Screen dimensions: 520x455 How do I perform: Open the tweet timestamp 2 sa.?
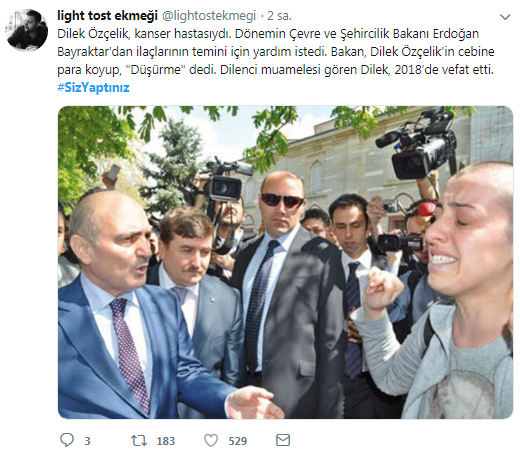pos(279,16)
